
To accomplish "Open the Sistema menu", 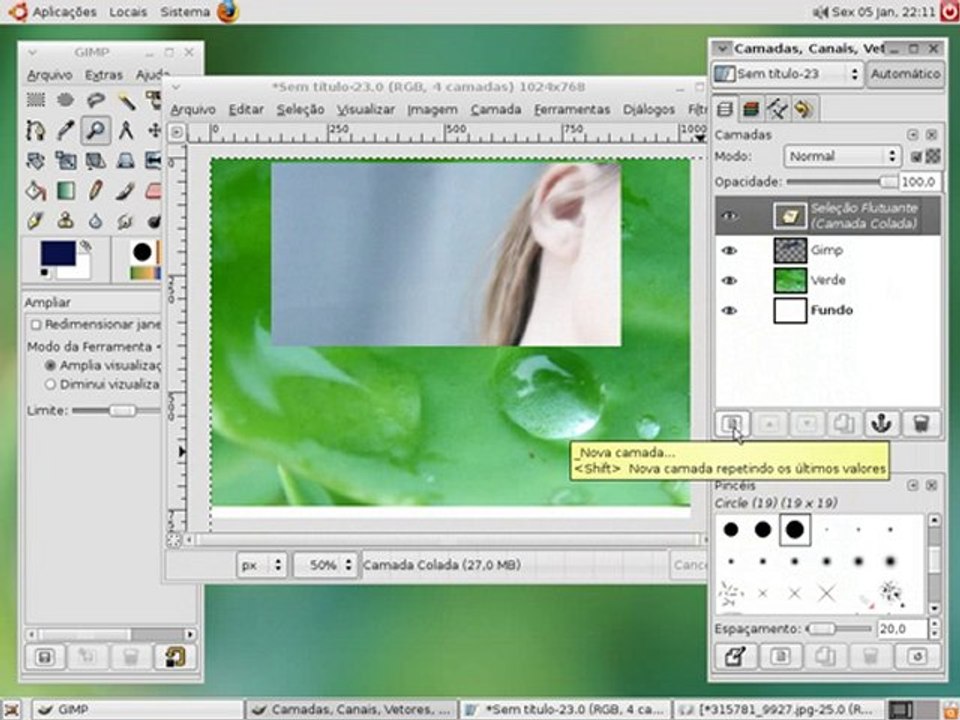I will coord(185,12).
